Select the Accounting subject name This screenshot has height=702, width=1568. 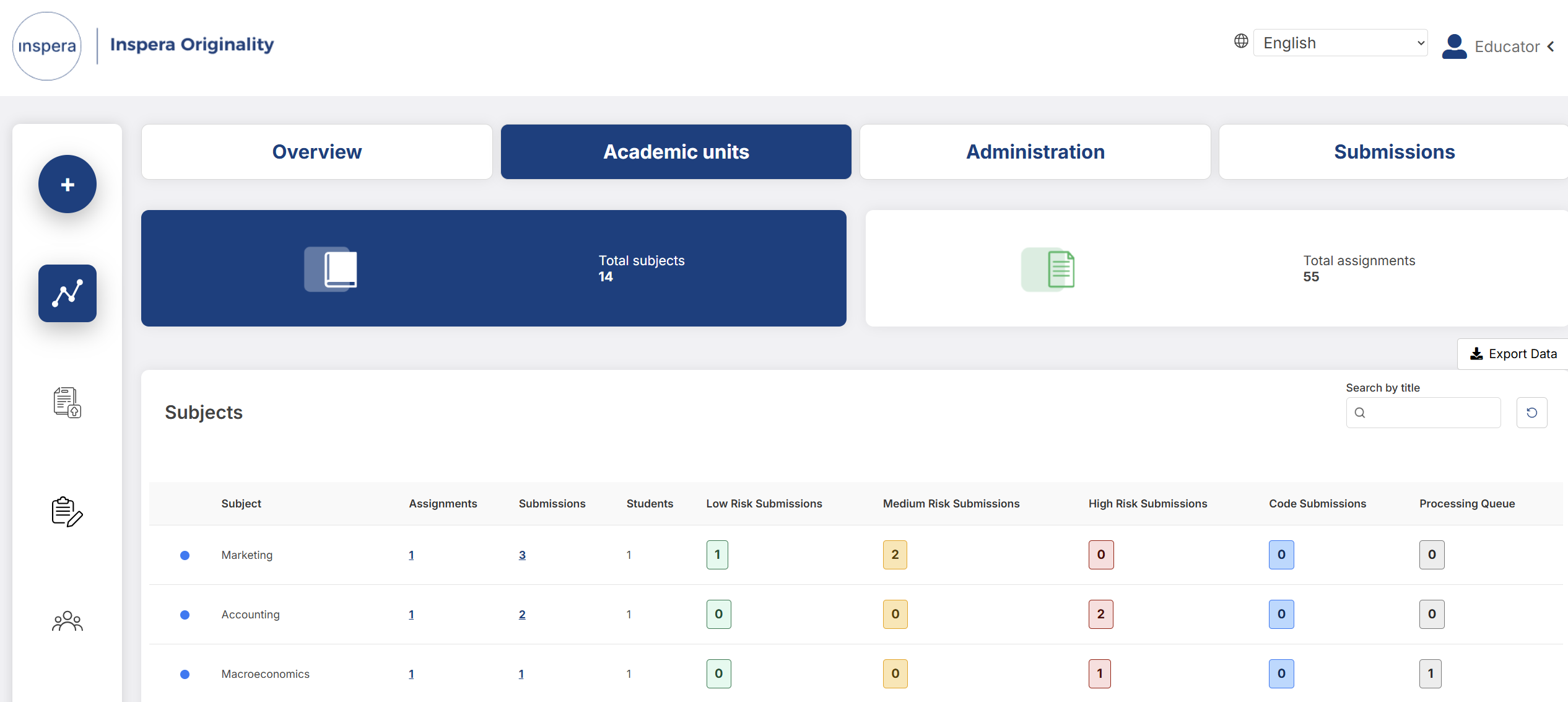pos(250,615)
